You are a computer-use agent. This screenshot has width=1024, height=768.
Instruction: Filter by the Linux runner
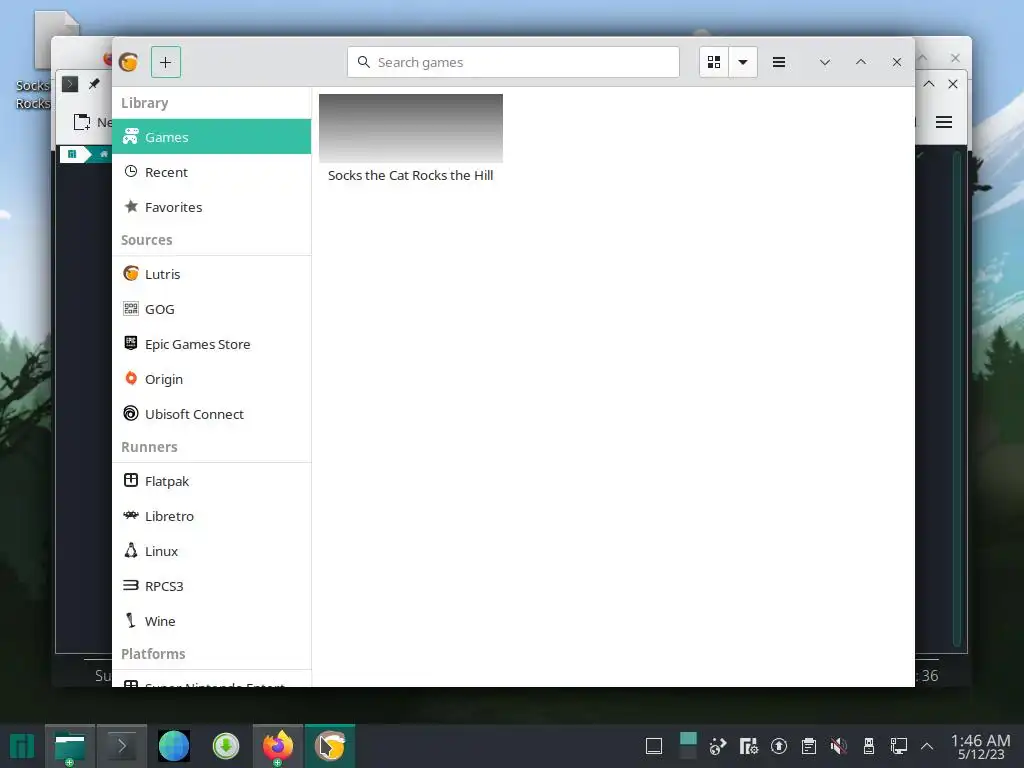click(x=212, y=551)
